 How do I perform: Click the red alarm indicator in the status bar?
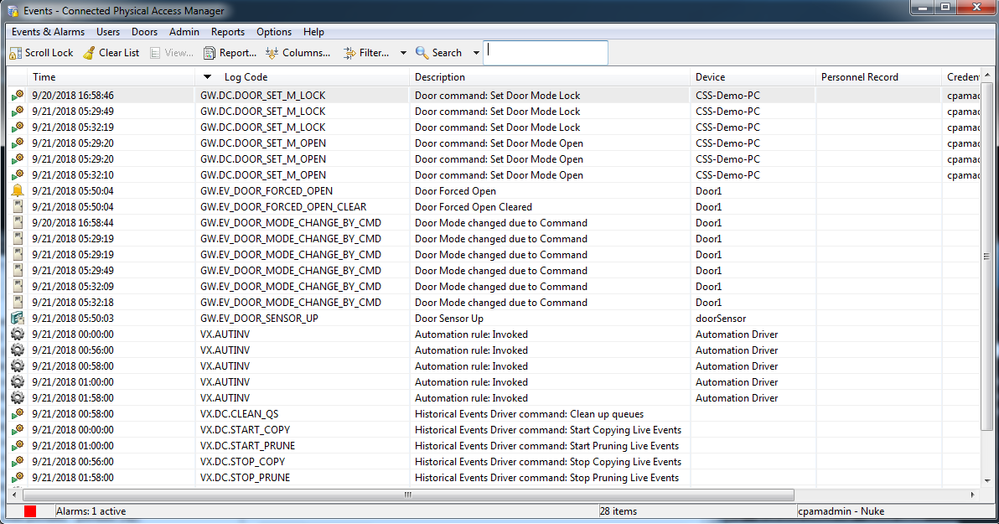[30, 511]
